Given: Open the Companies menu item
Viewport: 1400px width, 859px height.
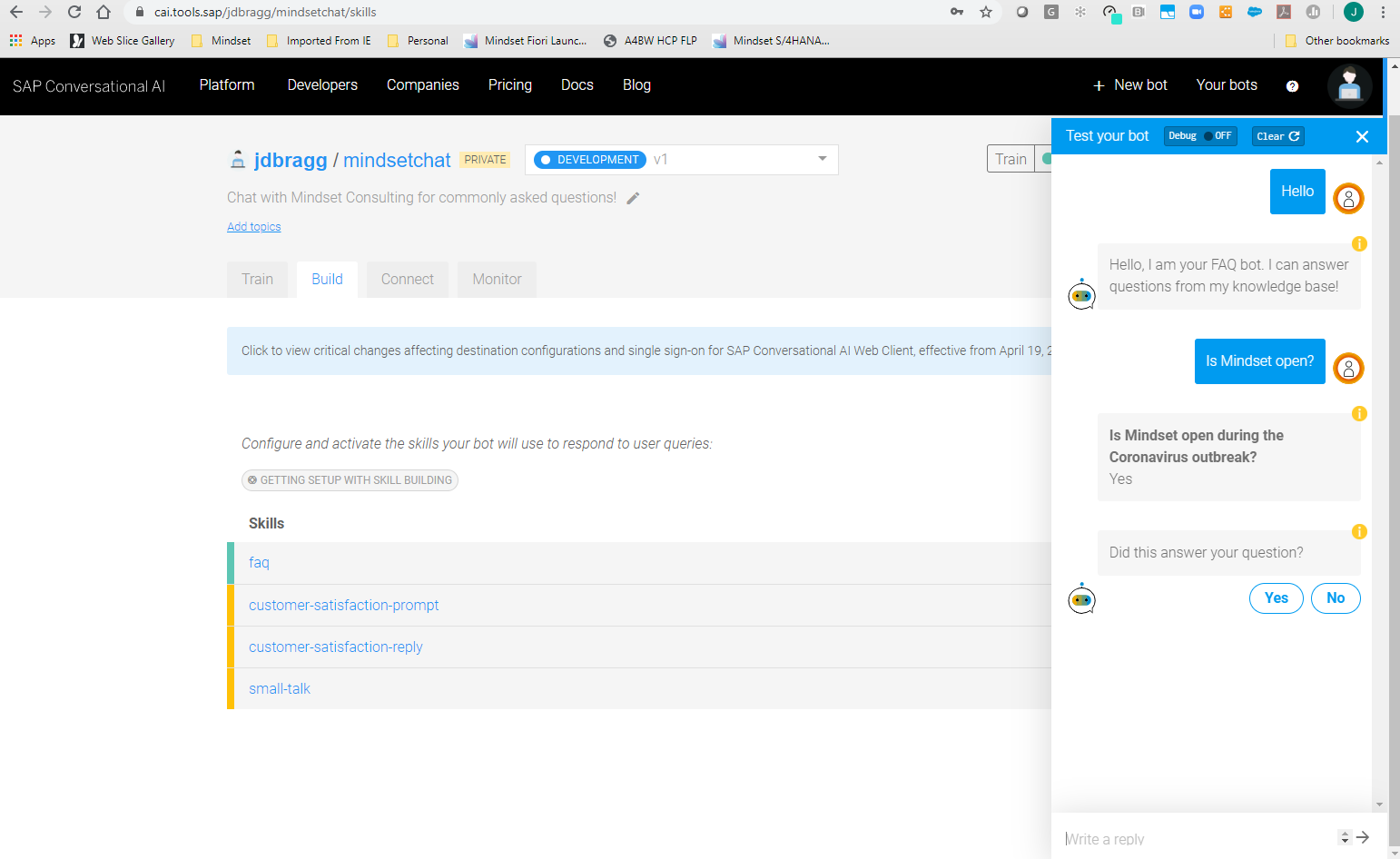Looking at the screenshot, I should click(423, 84).
